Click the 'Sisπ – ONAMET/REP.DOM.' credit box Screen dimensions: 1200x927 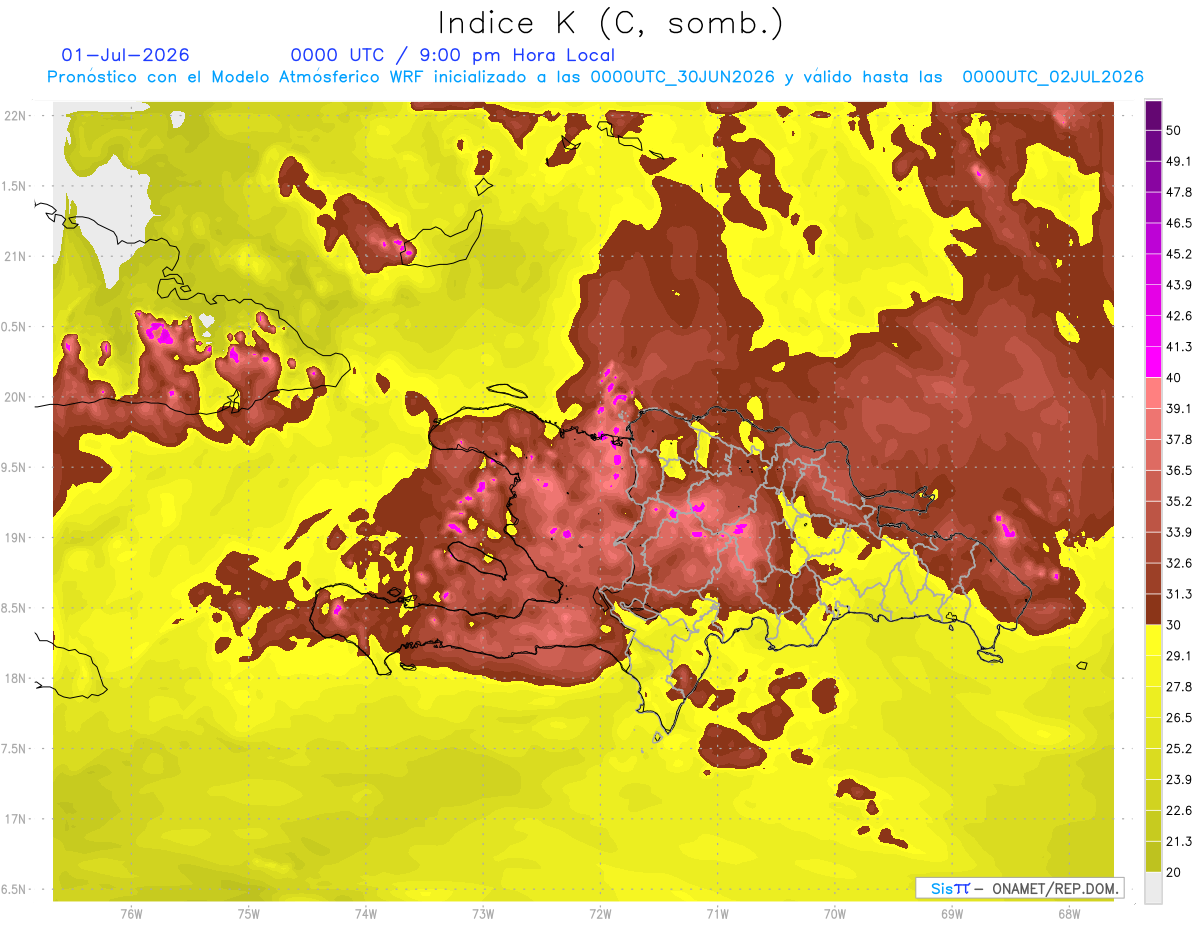1018,888
